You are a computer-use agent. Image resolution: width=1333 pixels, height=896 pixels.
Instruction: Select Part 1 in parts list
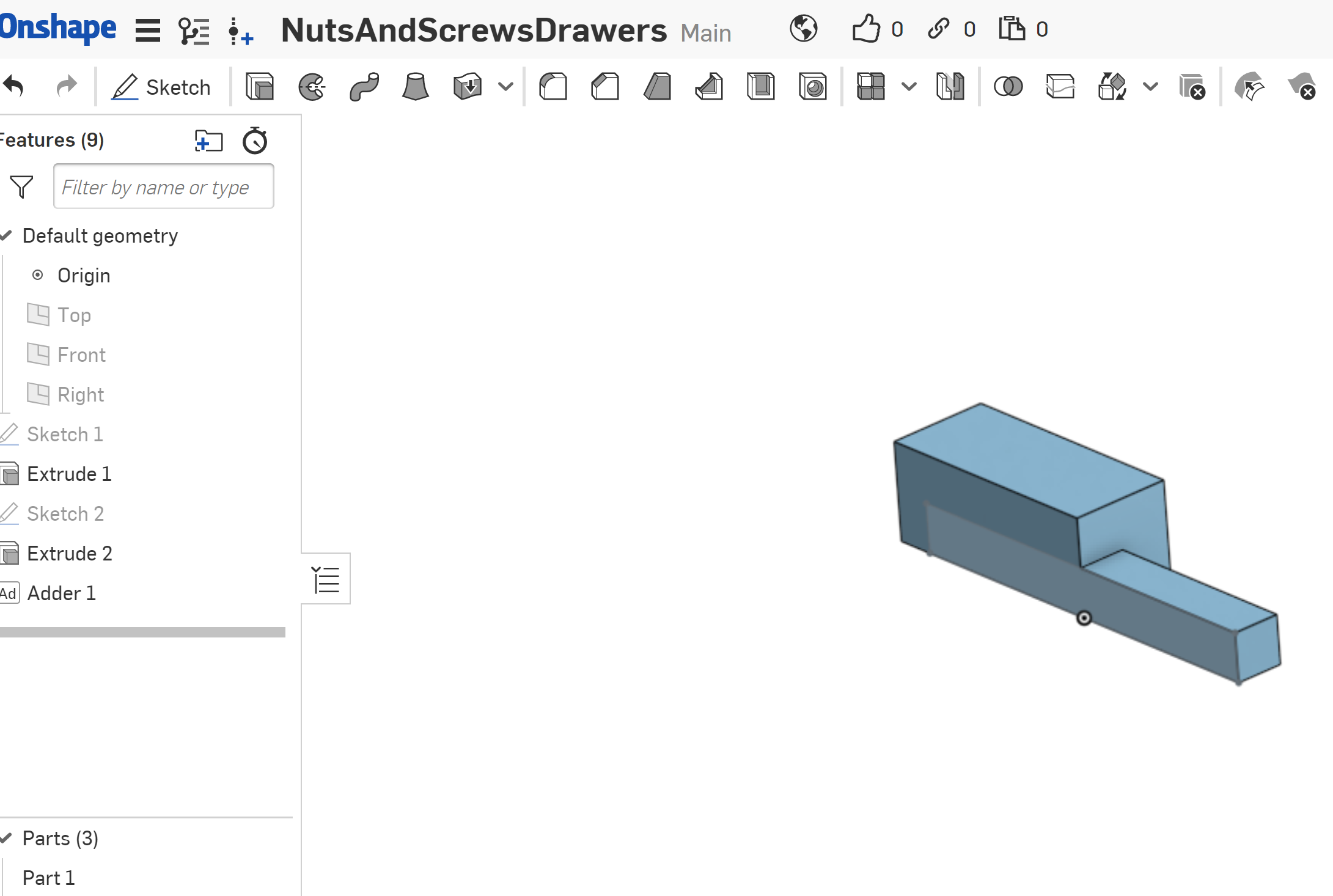pyautogui.click(x=48, y=878)
